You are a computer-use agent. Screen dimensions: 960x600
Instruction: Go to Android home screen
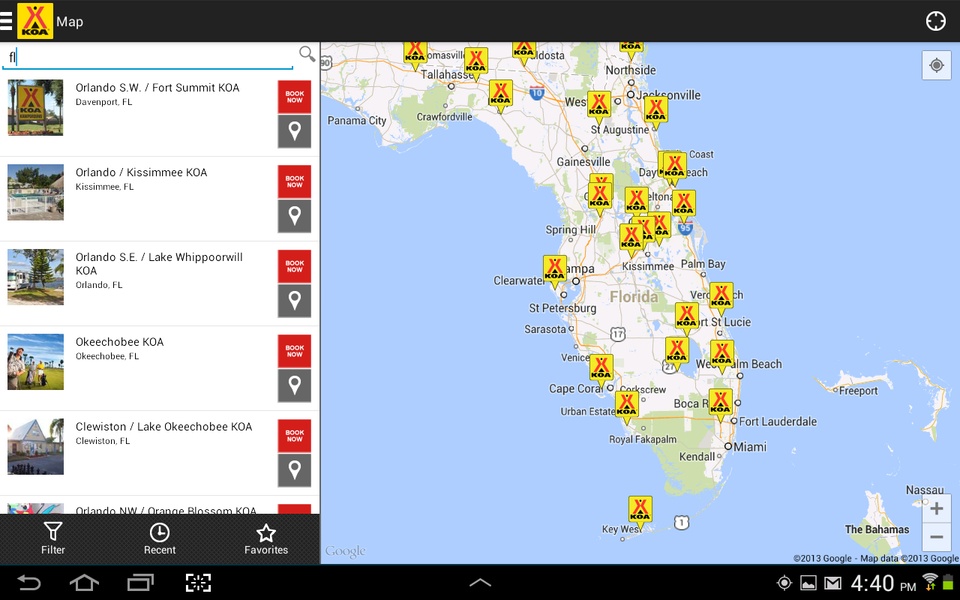(x=84, y=583)
